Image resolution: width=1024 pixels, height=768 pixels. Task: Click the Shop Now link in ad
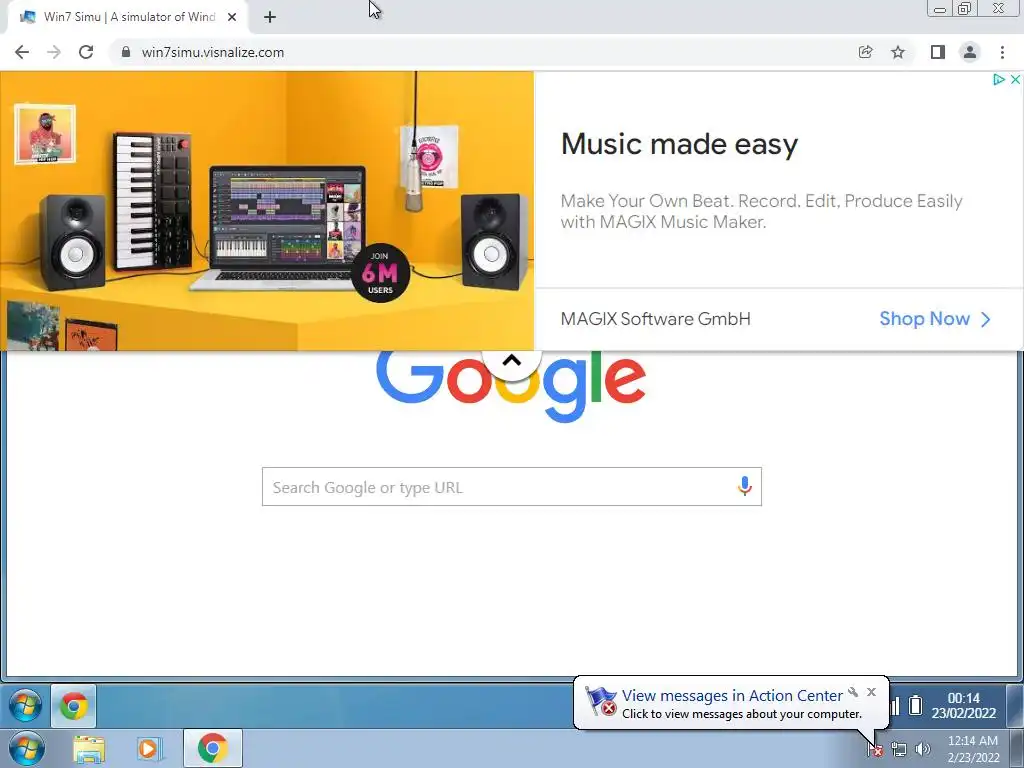(x=935, y=319)
